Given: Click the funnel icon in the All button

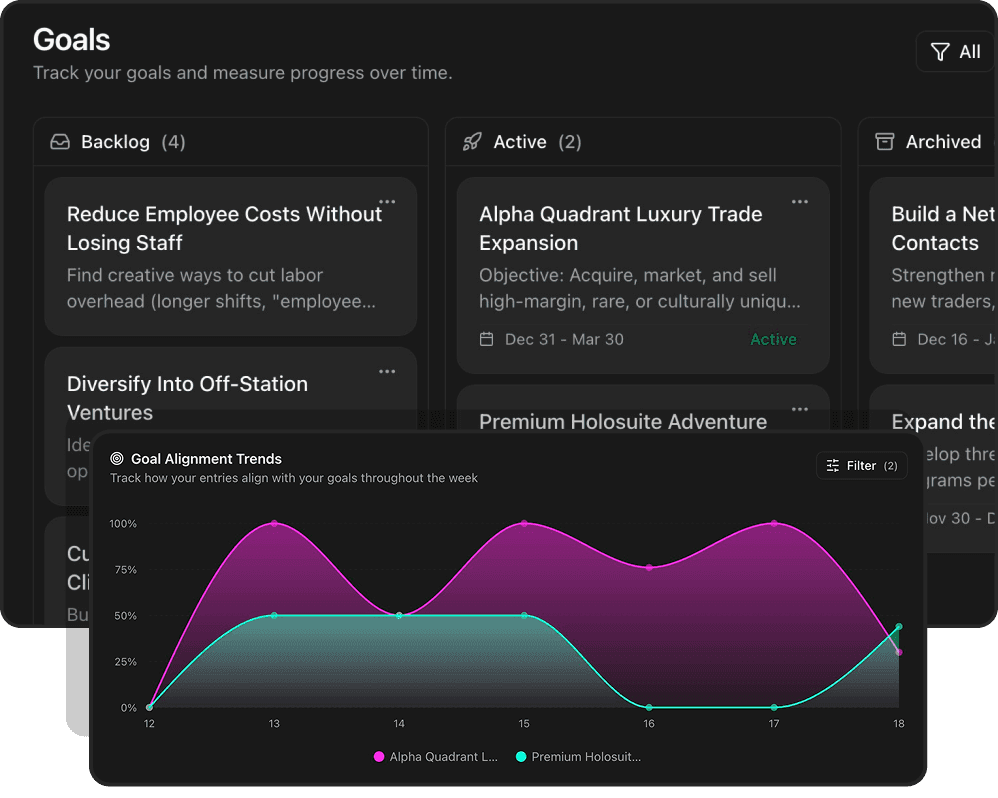Looking at the screenshot, I should [x=939, y=52].
